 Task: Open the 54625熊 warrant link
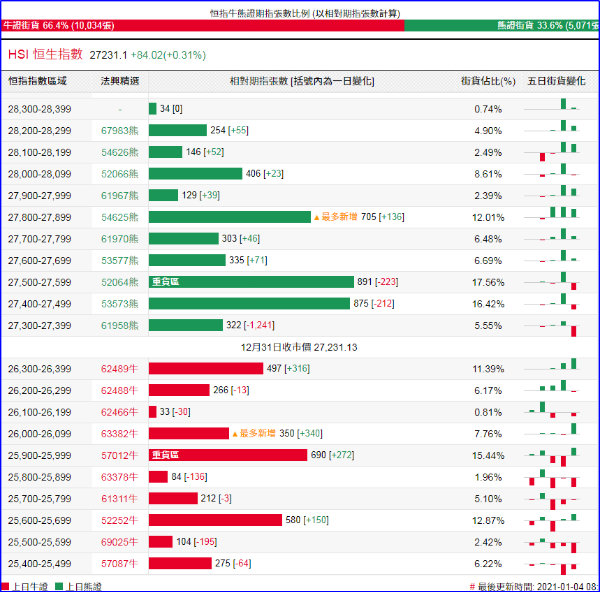click(x=119, y=217)
